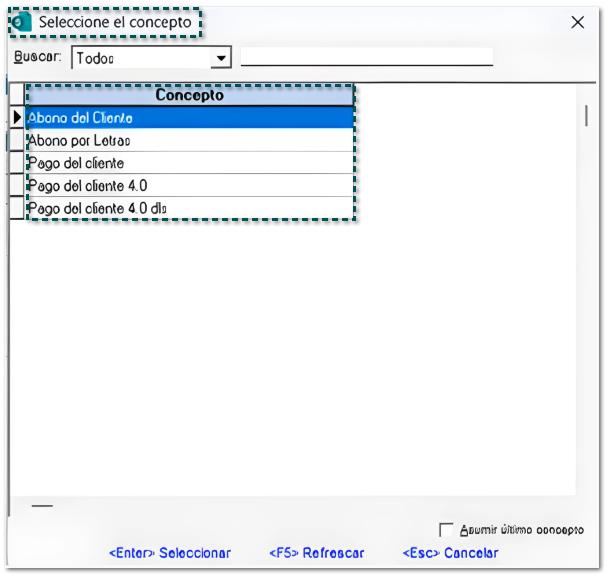Click the <Enter> Seleccionar link
Screen dimensions: 608x577
point(169,553)
